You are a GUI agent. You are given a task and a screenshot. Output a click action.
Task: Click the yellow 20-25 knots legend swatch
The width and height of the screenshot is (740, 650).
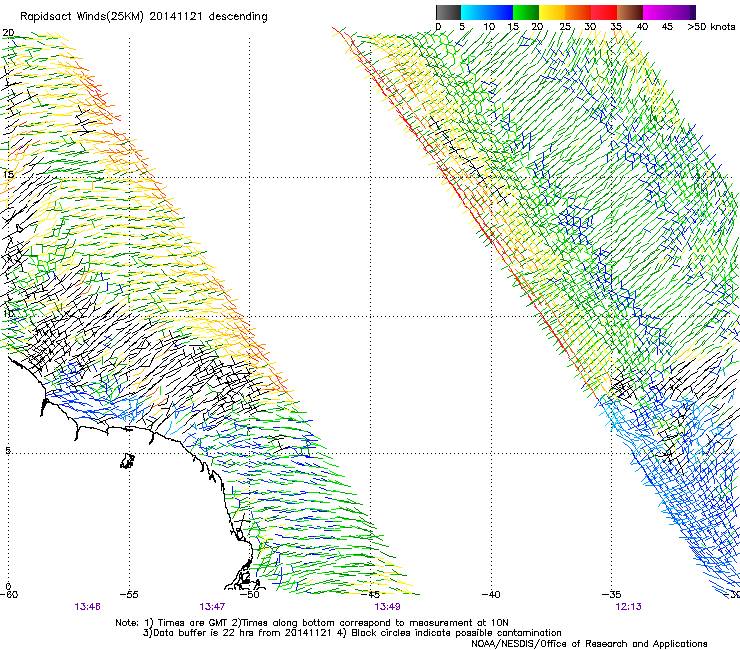point(552,12)
